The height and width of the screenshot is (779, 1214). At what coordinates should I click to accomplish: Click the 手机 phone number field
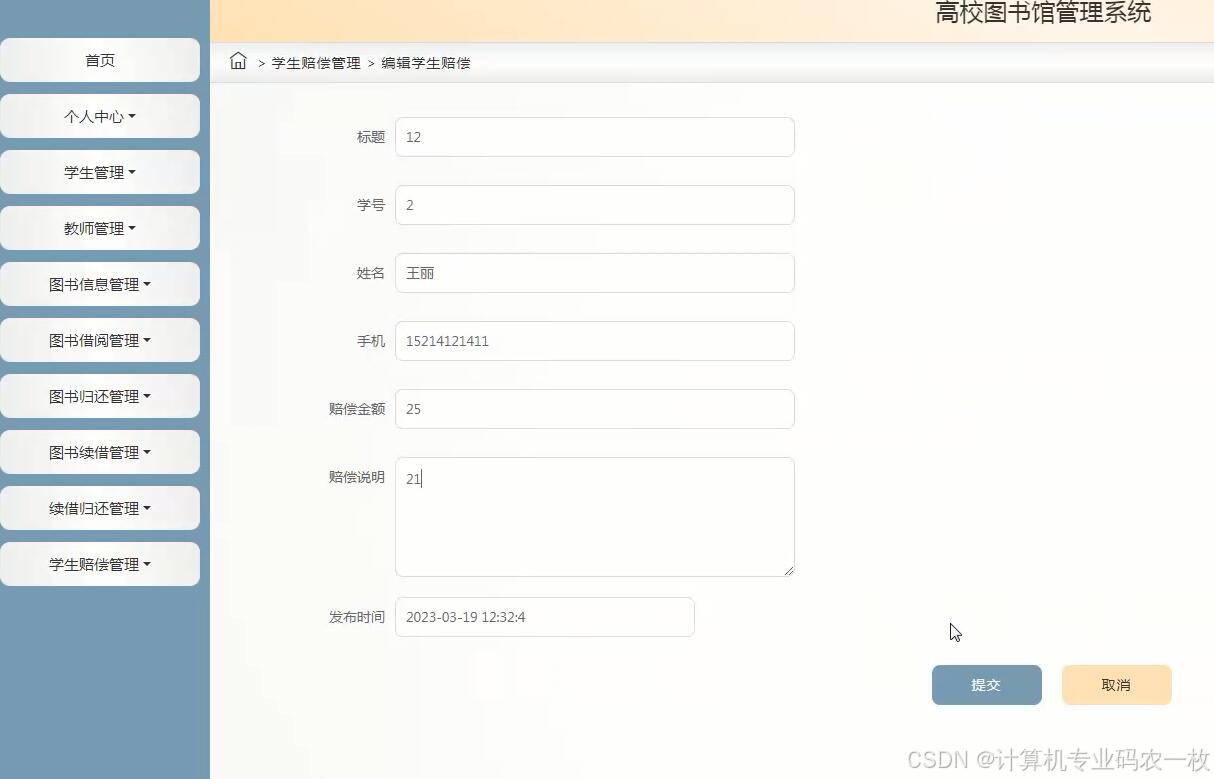click(x=594, y=341)
